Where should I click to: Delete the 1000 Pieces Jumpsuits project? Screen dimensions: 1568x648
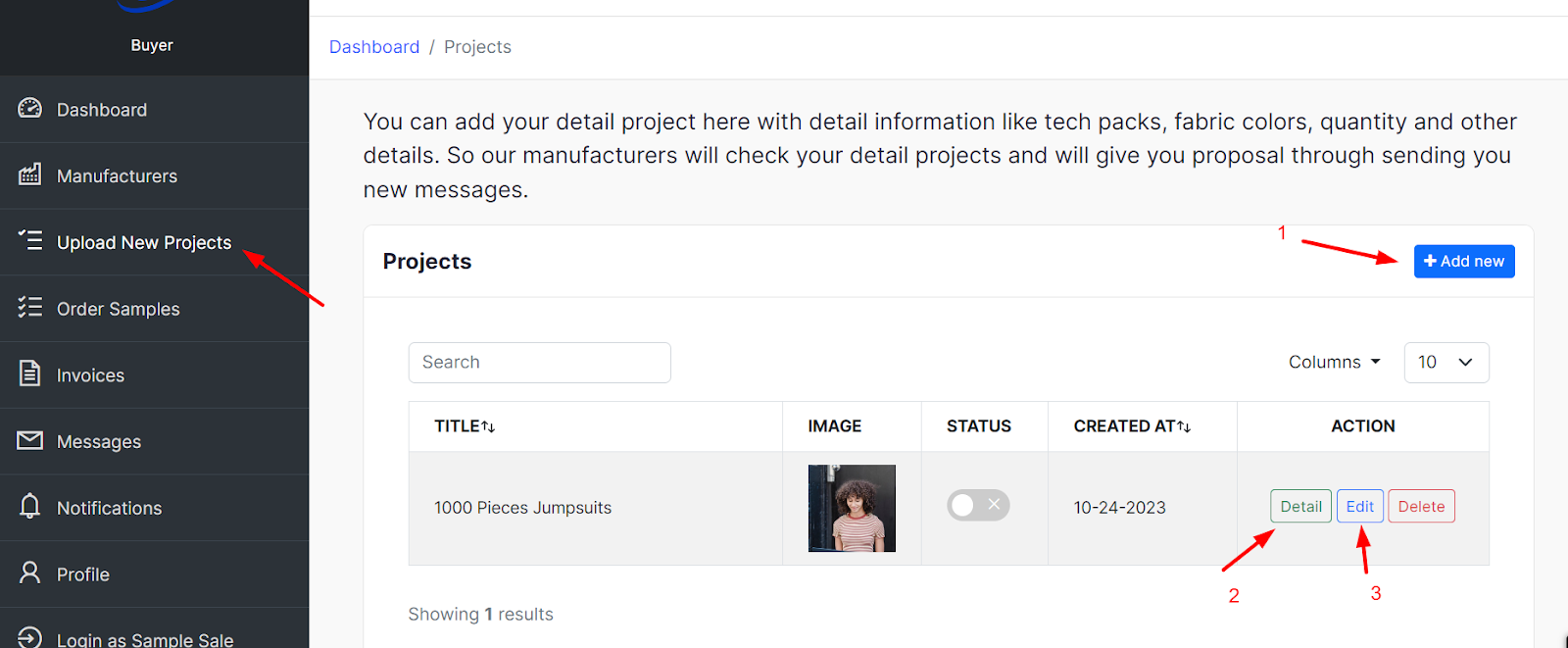pyautogui.click(x=1421, y=507)
